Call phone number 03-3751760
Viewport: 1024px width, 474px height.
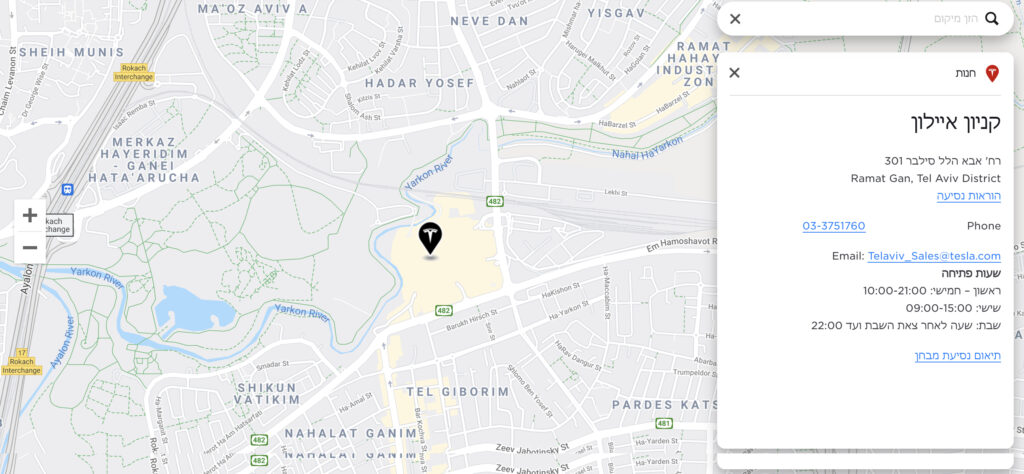(833, 226)
